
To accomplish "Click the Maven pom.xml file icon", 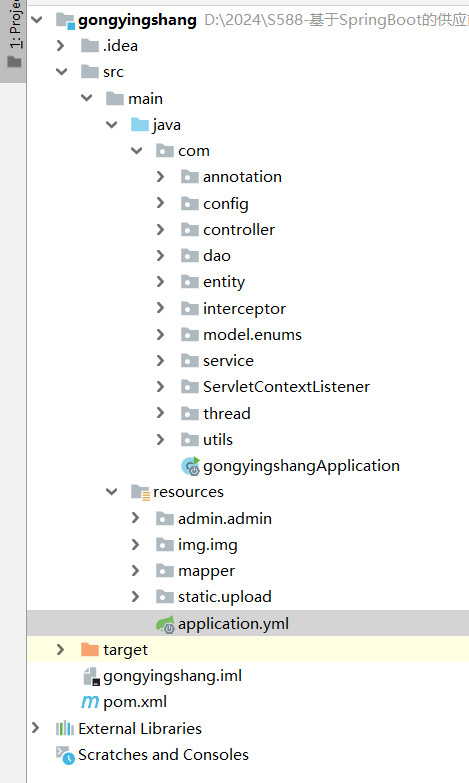I will (90, 702).
